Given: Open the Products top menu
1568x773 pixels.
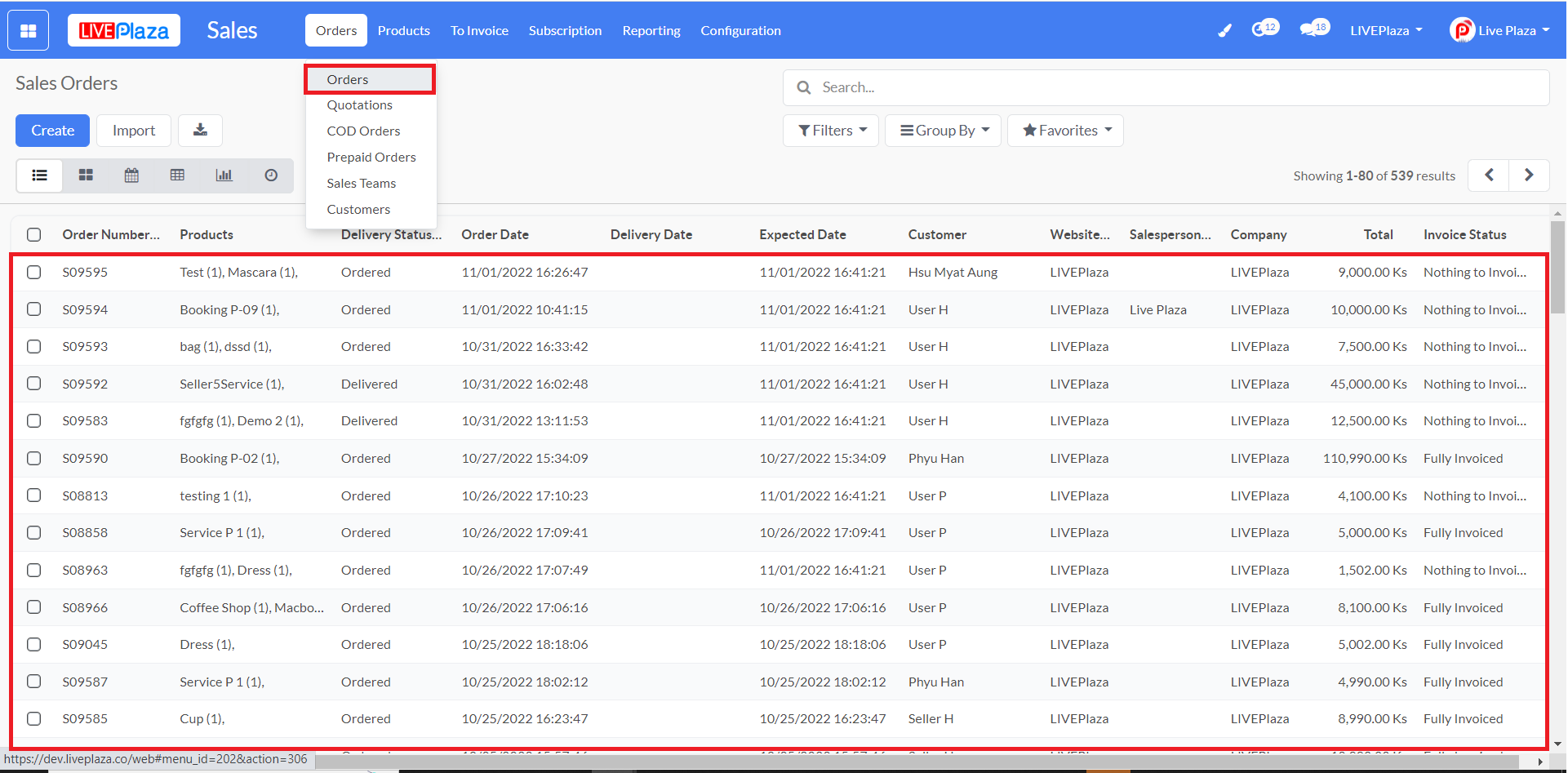Looking at the screenshot, I should coord(403,31).
